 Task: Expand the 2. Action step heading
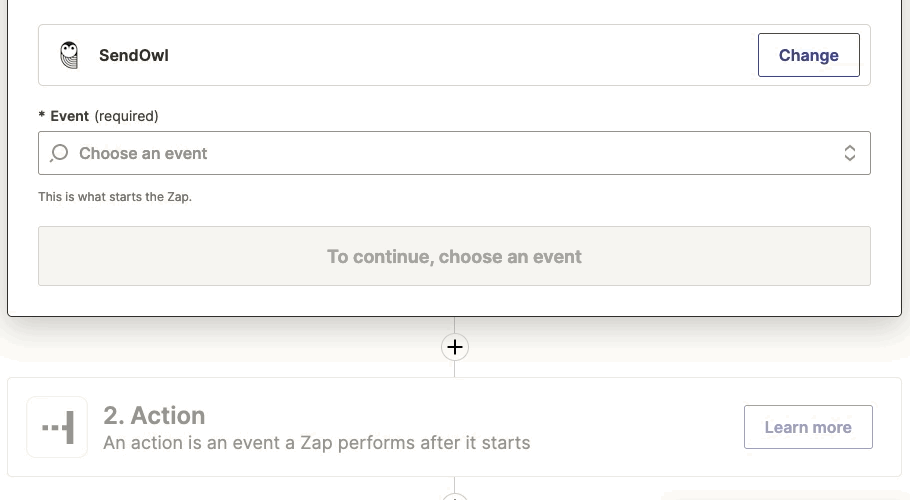coord(154,415)
